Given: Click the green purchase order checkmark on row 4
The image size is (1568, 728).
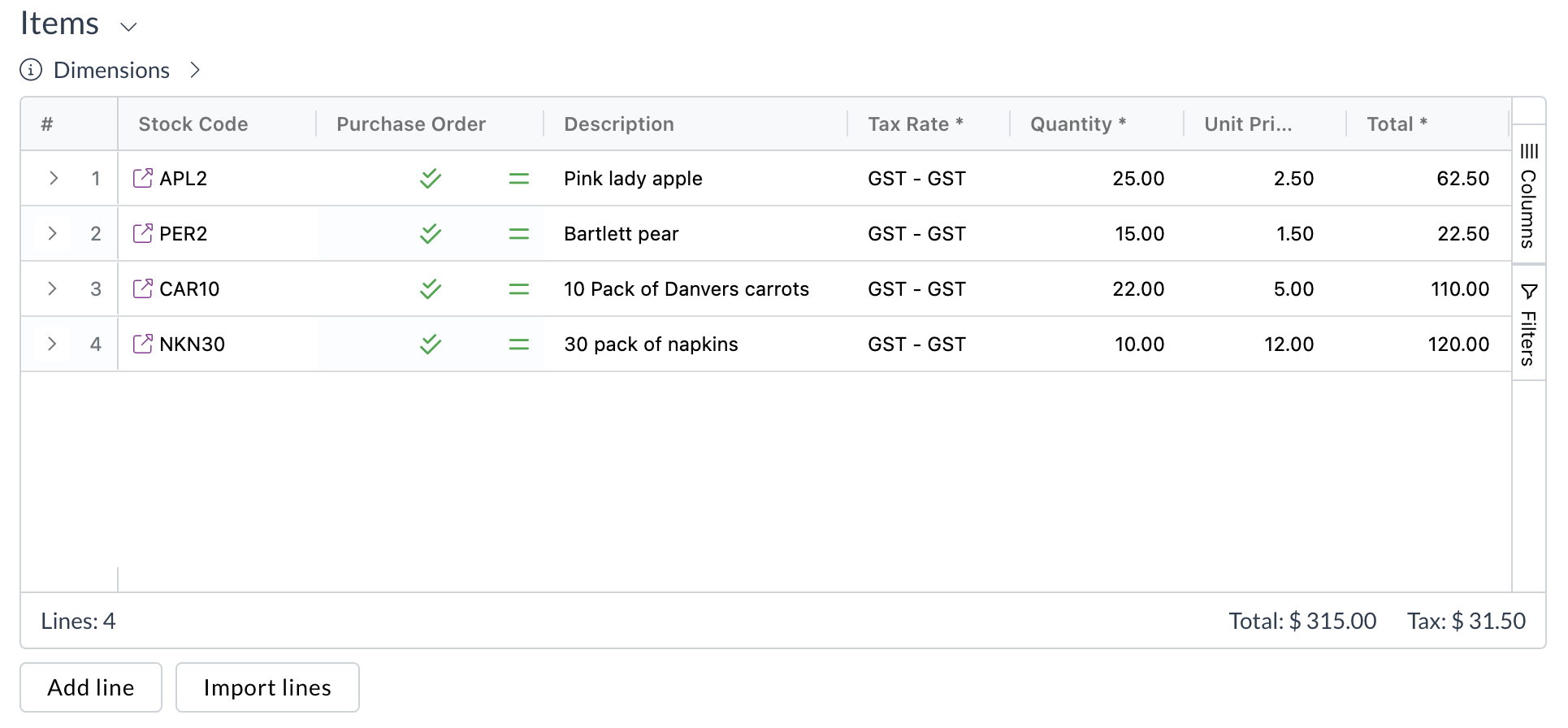Looking at the screenshot, I should pos(431,344).
